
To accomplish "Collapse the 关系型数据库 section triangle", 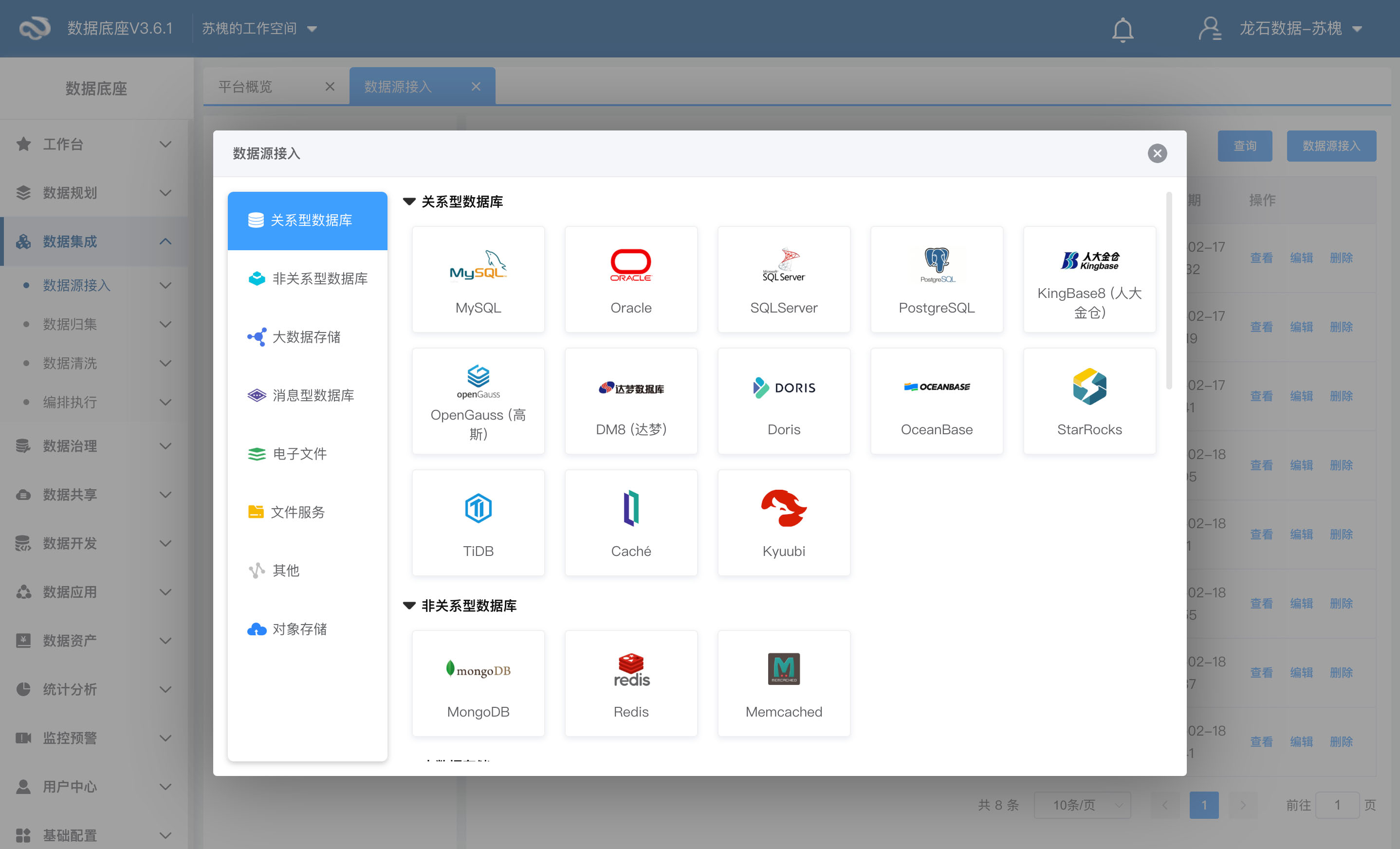I will click(409, 202).
